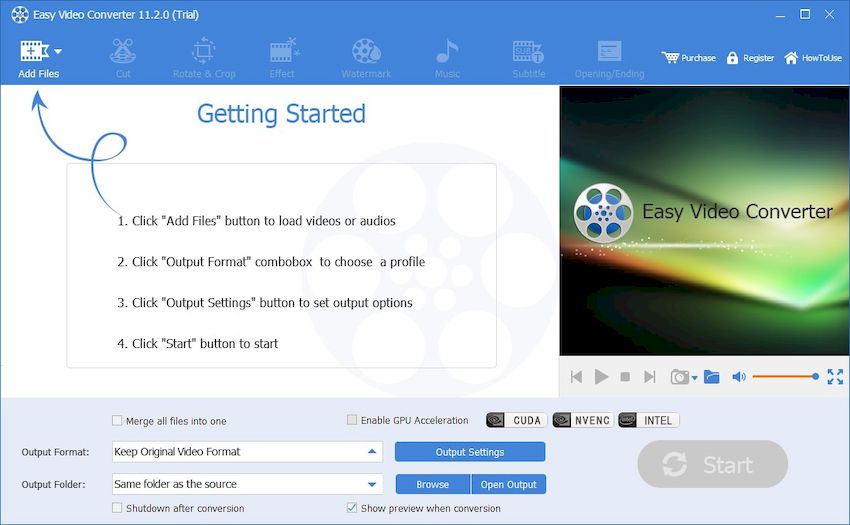Expand the snapshot camera dropdown arrow

pyautogui.click(x=694, y=378)
